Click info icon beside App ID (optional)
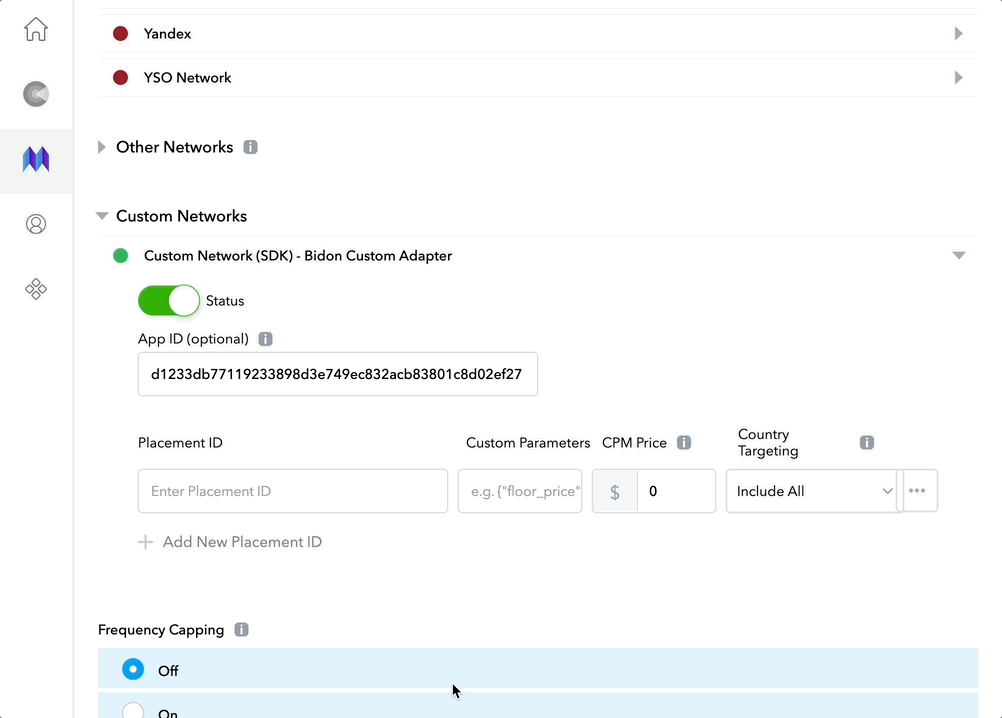1002x718 pixels. point(265,339)
